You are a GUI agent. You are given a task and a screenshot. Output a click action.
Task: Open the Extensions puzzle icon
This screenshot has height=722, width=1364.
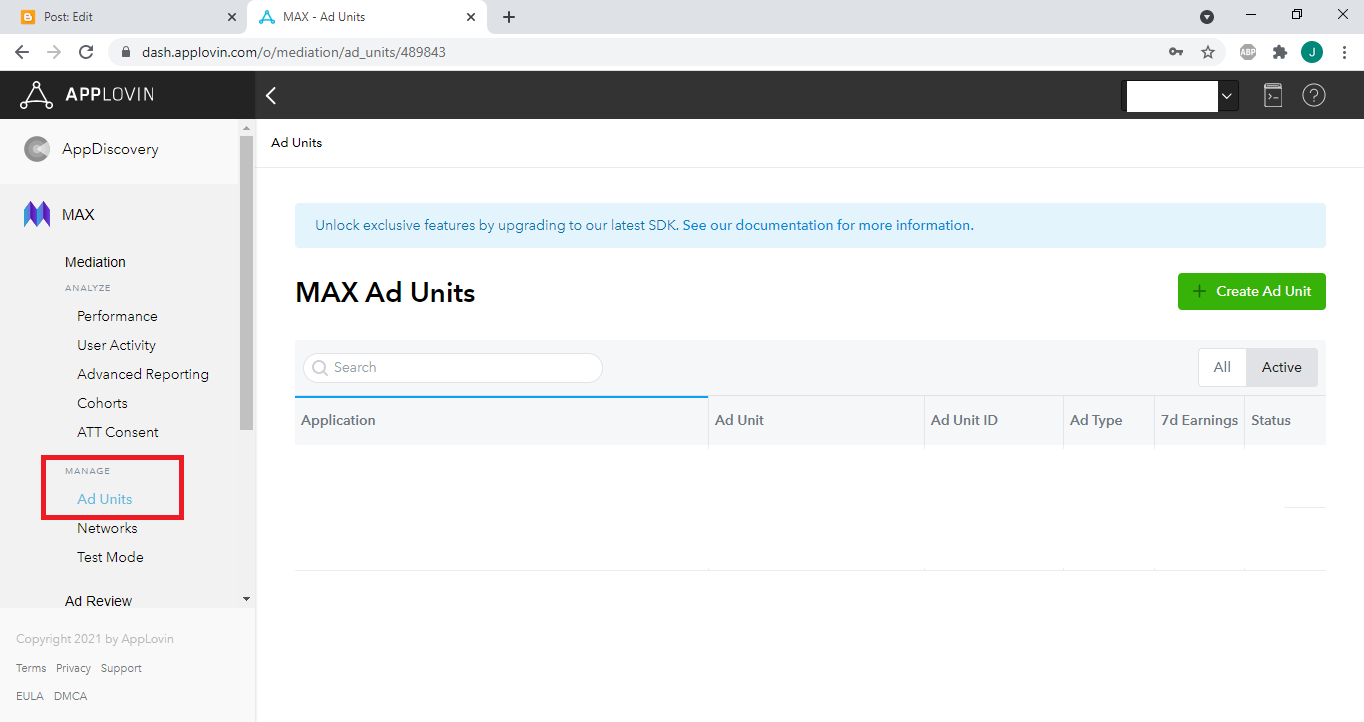(1279, 52)
